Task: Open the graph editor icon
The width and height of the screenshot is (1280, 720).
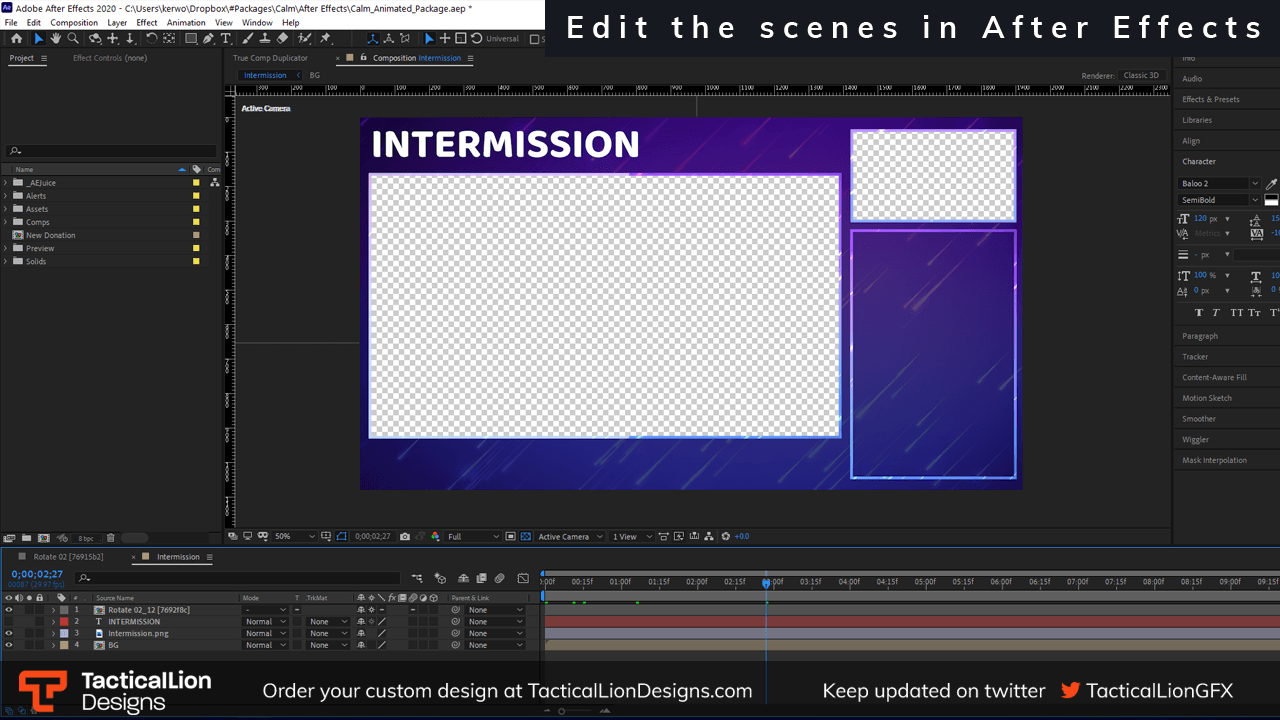Action: pos(523,578)
